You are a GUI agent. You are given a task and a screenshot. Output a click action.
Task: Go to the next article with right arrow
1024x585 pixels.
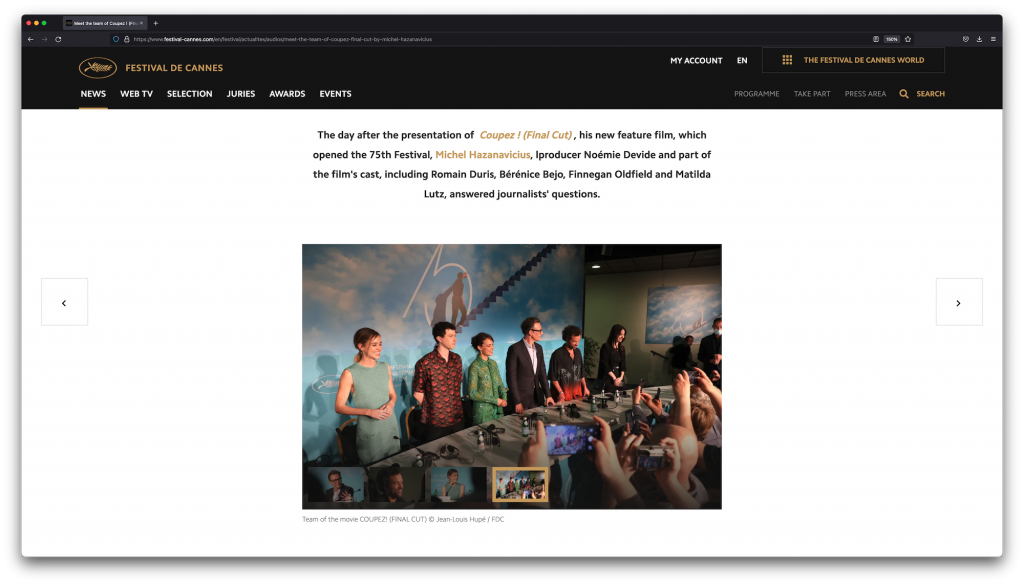pos(958,302)
